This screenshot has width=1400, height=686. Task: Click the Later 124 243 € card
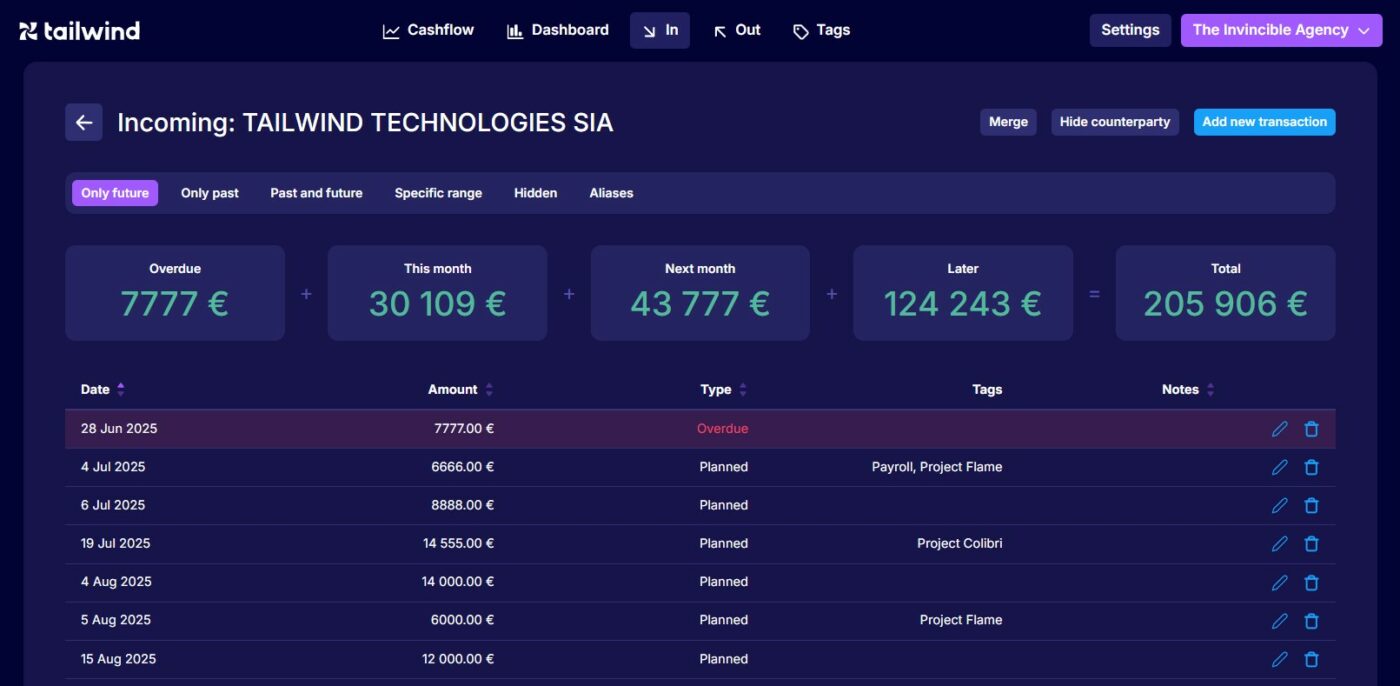pyautogui.click(x=963, y=293)
